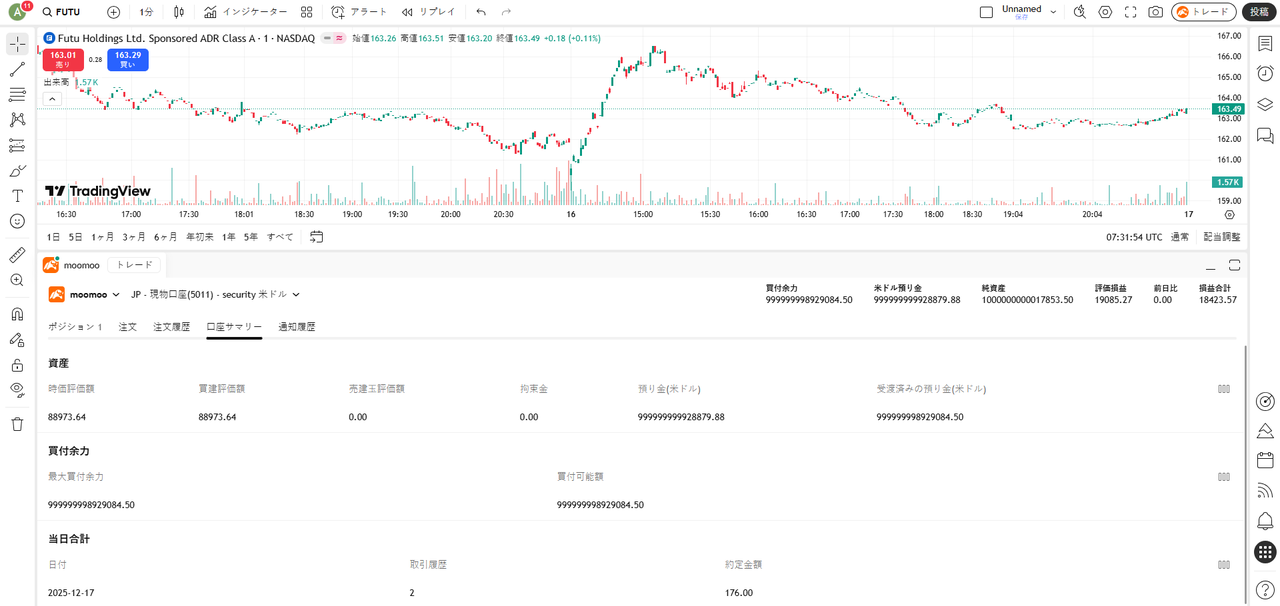Select the trend line drawing tool
This screenshot has width=1280, height=606.
tap(17, 70)
